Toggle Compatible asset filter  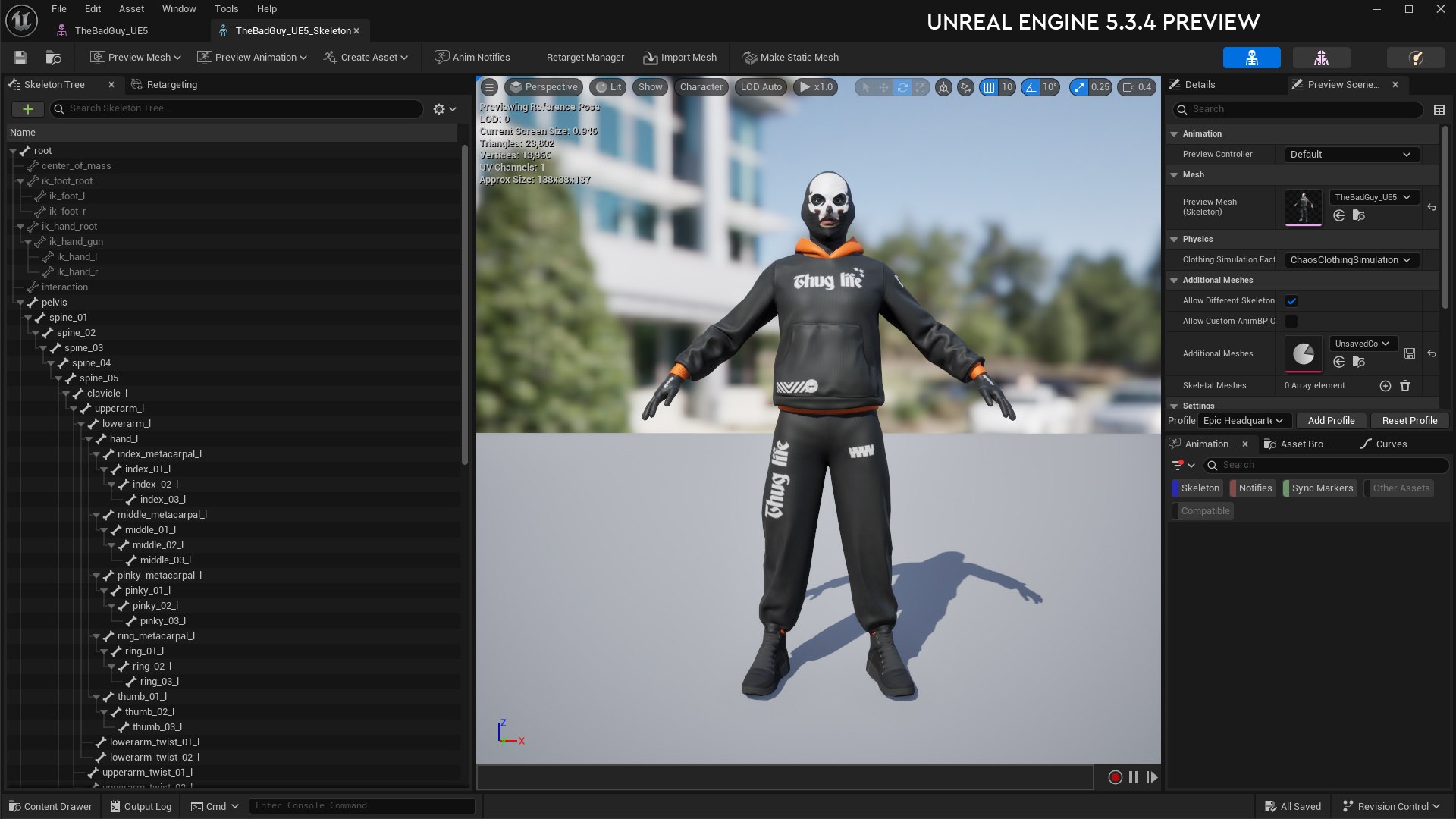(1203, 511)
